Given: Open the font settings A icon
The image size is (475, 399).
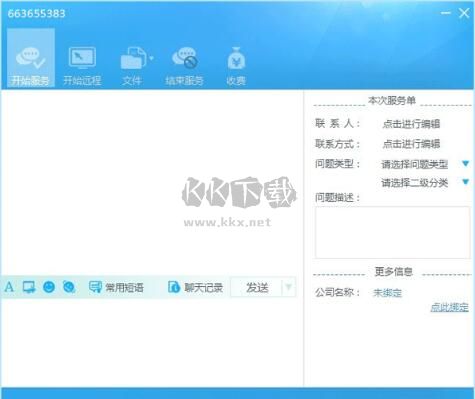Looking at the screenshot, I should [9, 287].
